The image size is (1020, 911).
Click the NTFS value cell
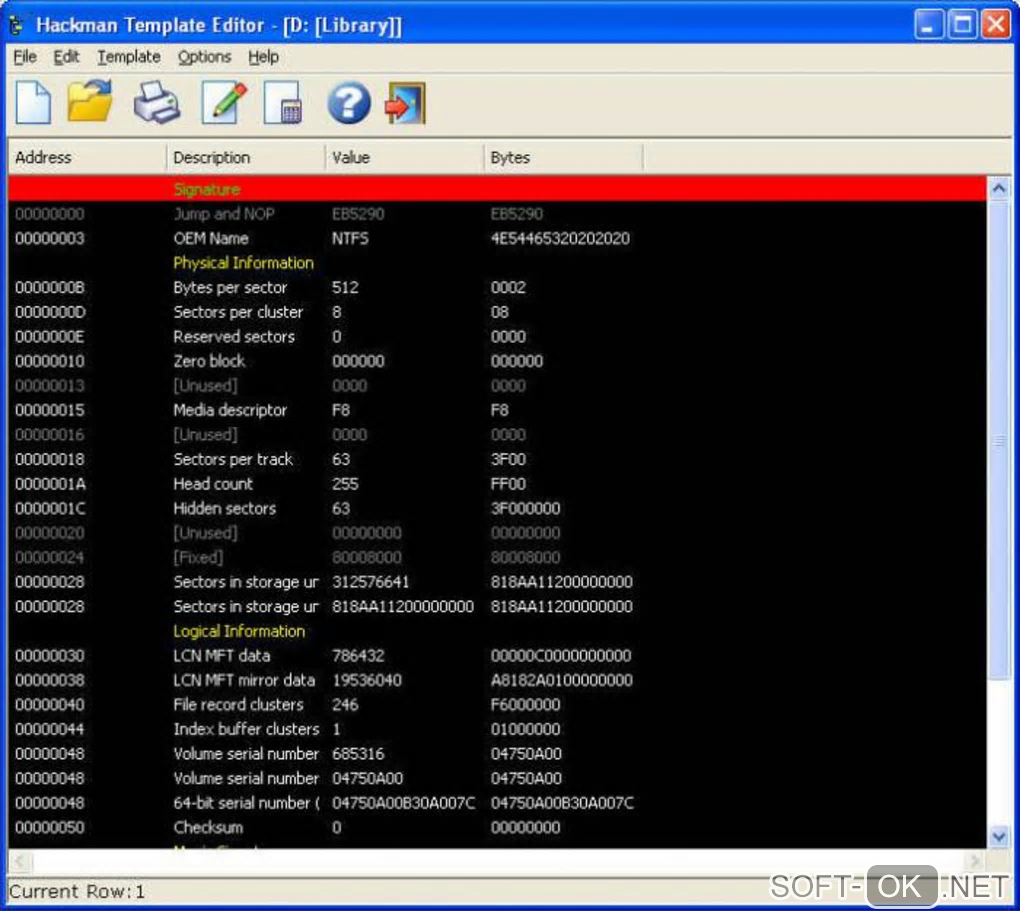click(x=350, y=239)
